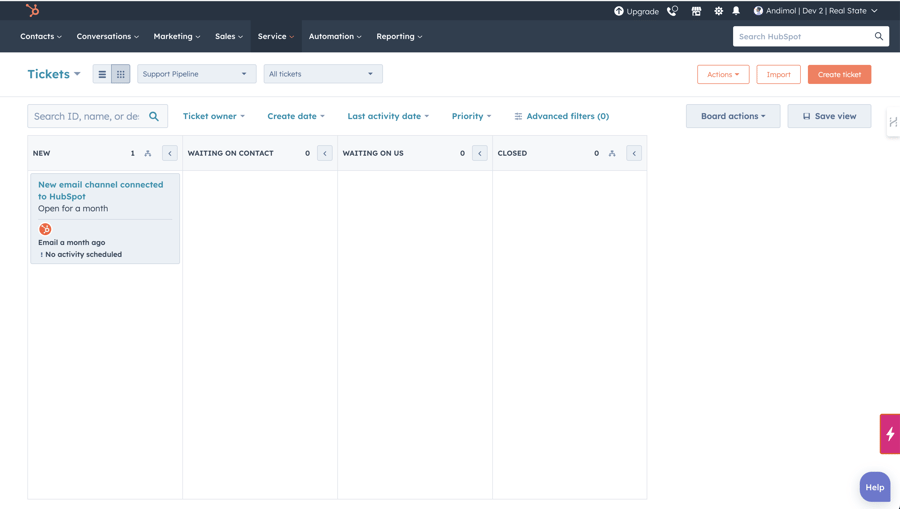900x509 pixels.
Task: Click the HubSpot sprocket logo
Action: pos(32,10)
